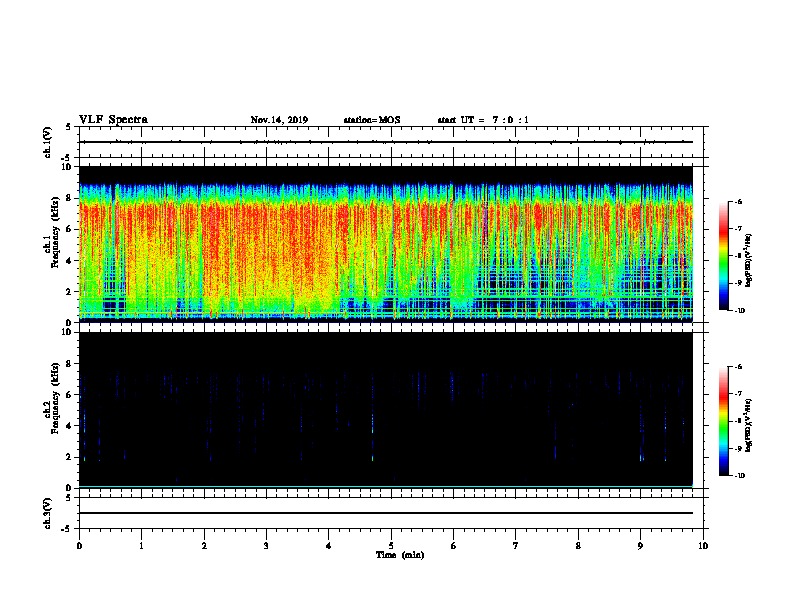Click the ch.3 voltage waveform strip
Image resolution: width=792 pixels, height=612 pixels.
coord(391,513)
